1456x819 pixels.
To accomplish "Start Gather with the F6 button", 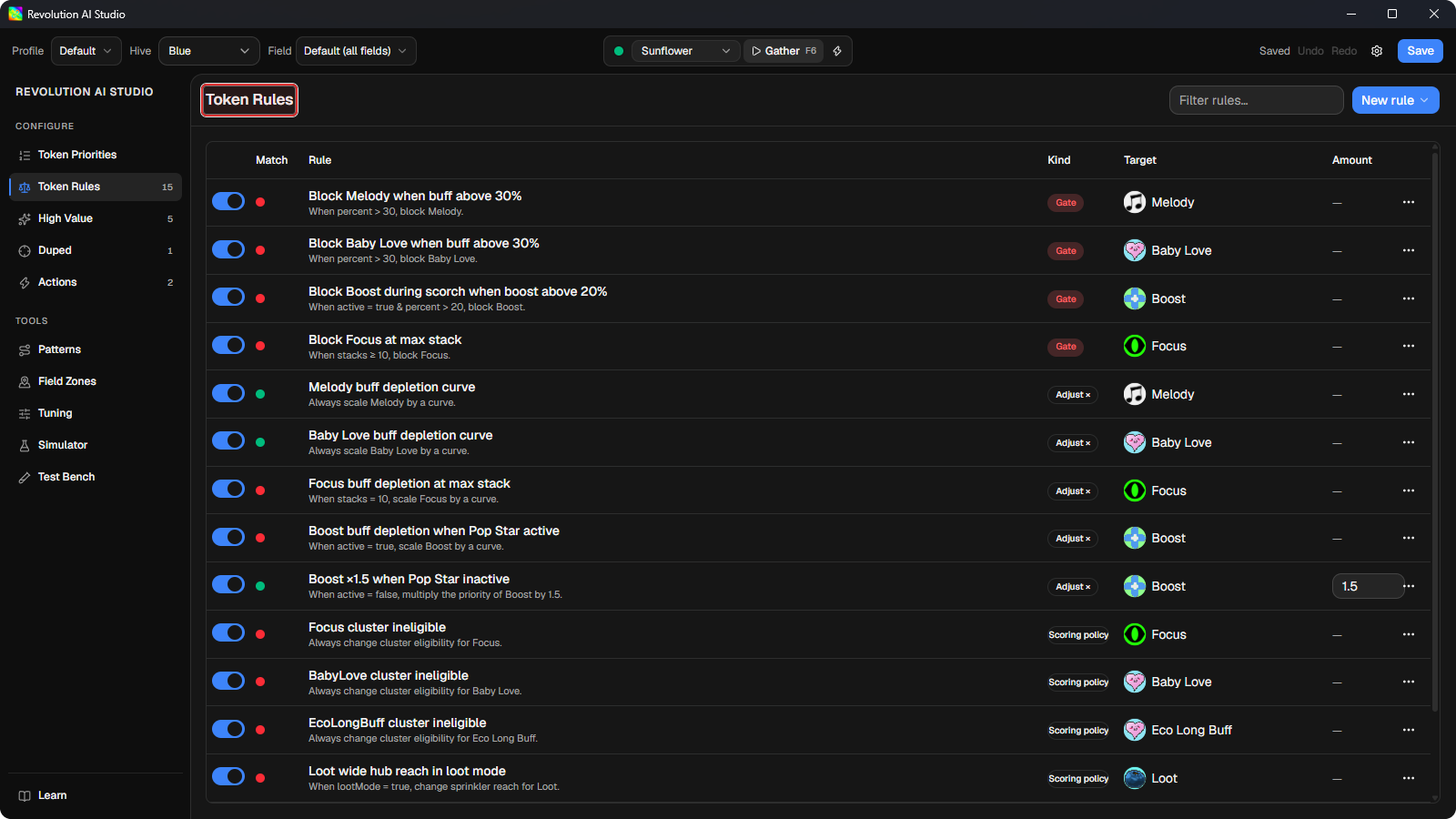I will click(784, 51).
